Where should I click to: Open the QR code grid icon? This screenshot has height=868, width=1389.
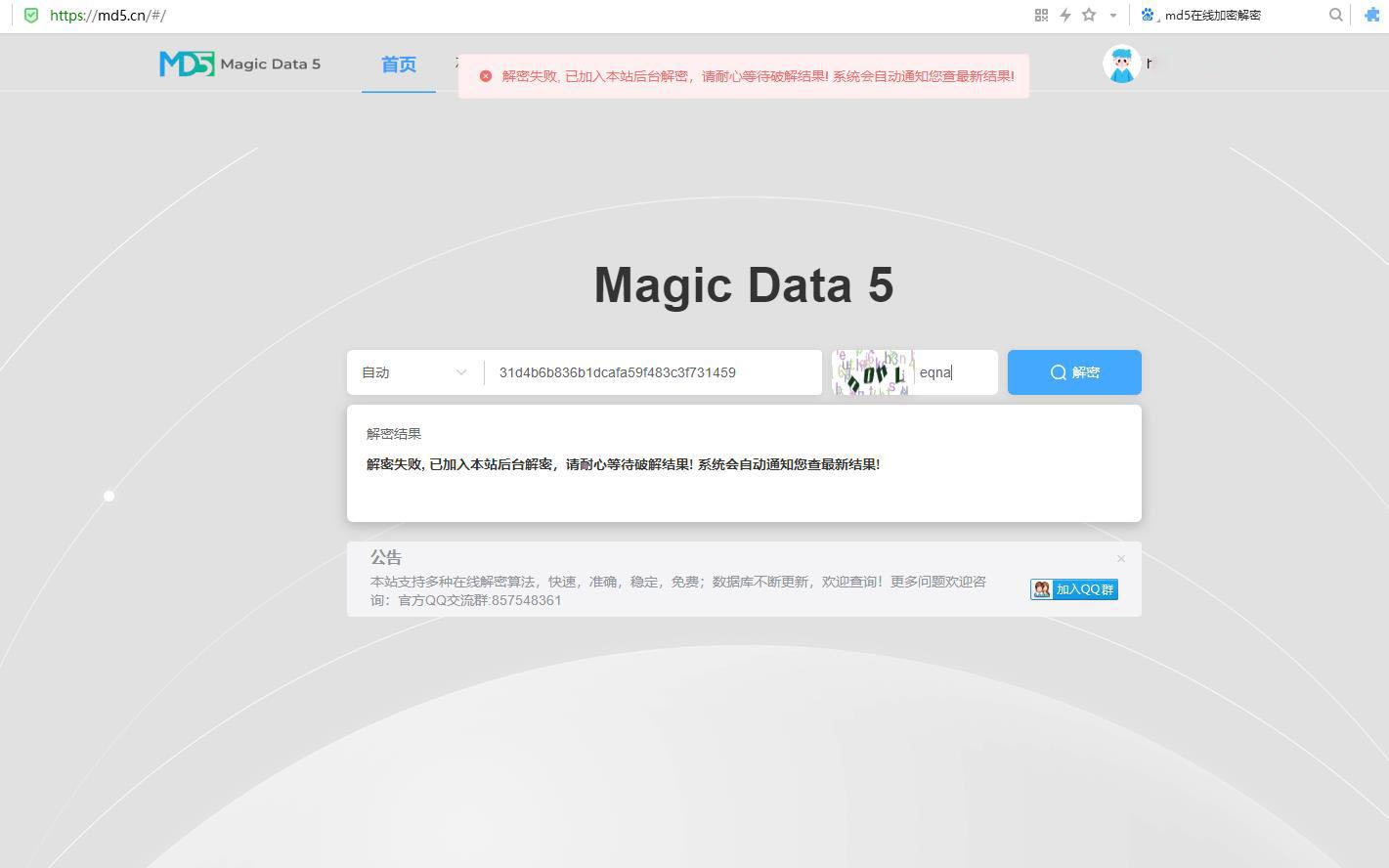pos(1041,15)
